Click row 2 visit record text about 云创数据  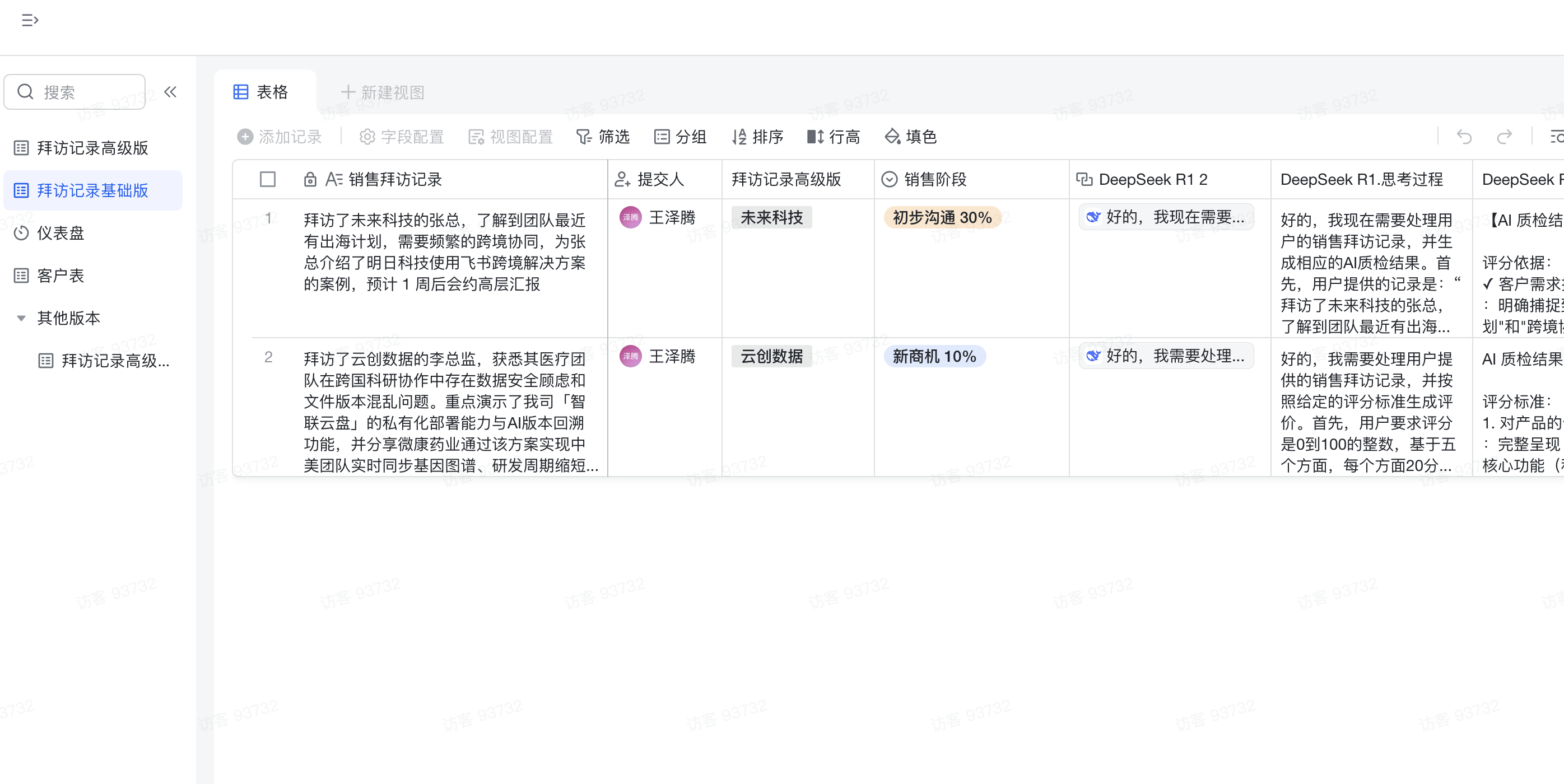click(x=450, y=413)
